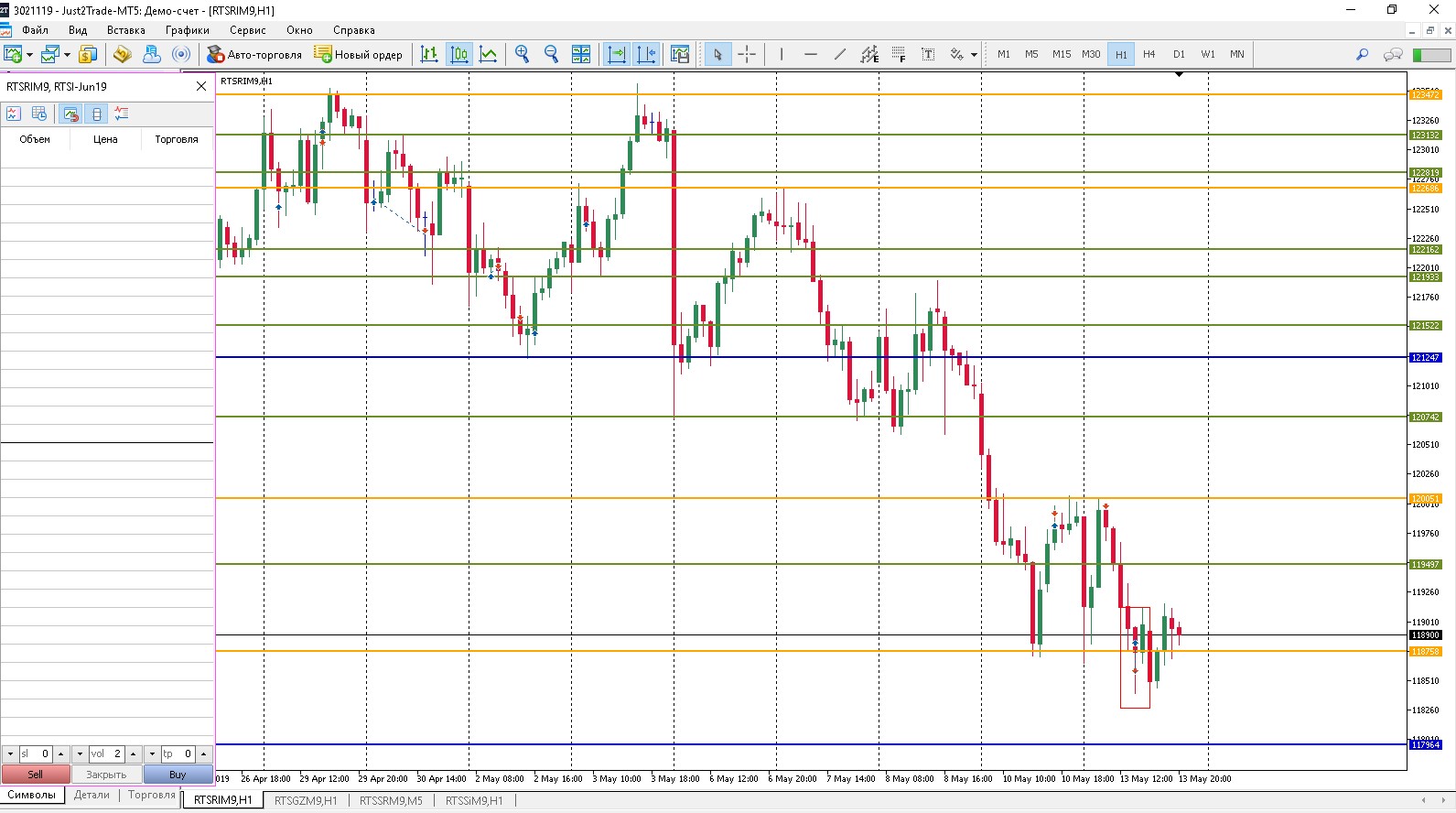
Task: Switch timeframe to M1
Action: point(1004,54)
